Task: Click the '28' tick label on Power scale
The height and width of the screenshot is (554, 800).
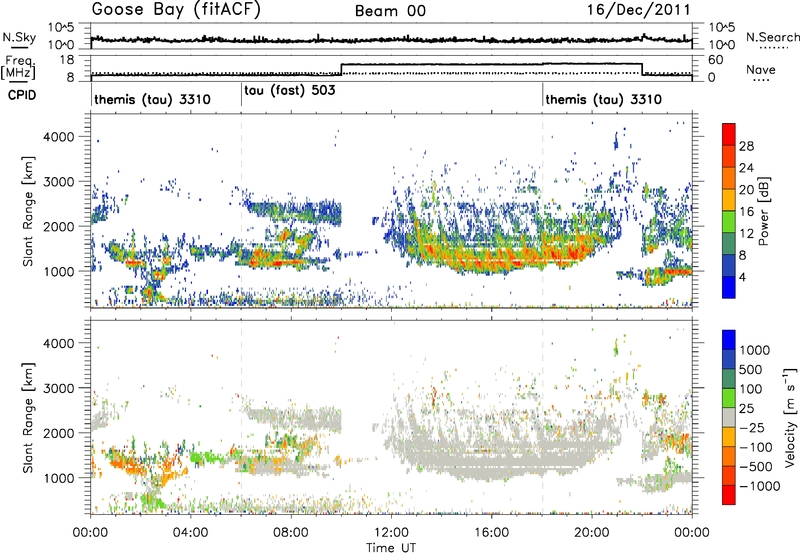Action: tap(746, 146)
